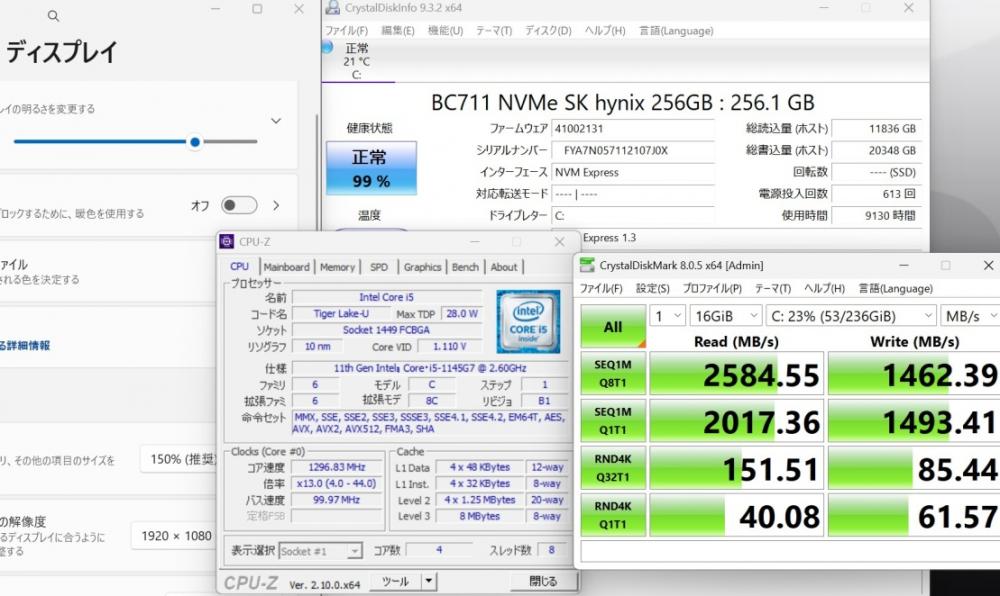Open 機能(U) menu in CrystalDiskInfo

tap(445, 31)
